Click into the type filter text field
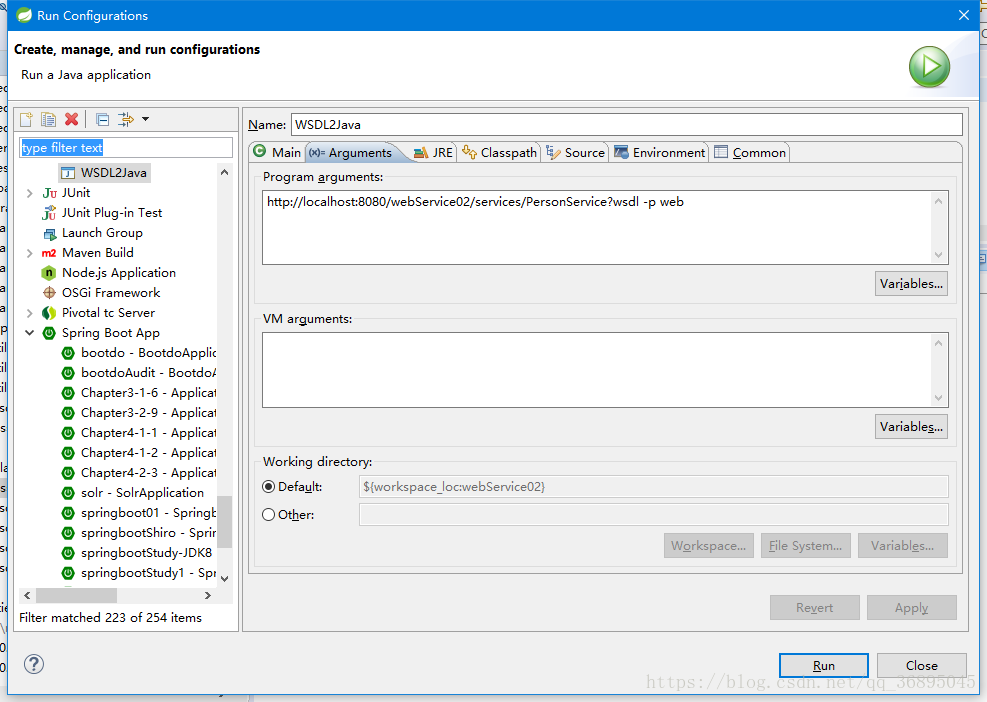987x702 pixels. coord(126,148)
